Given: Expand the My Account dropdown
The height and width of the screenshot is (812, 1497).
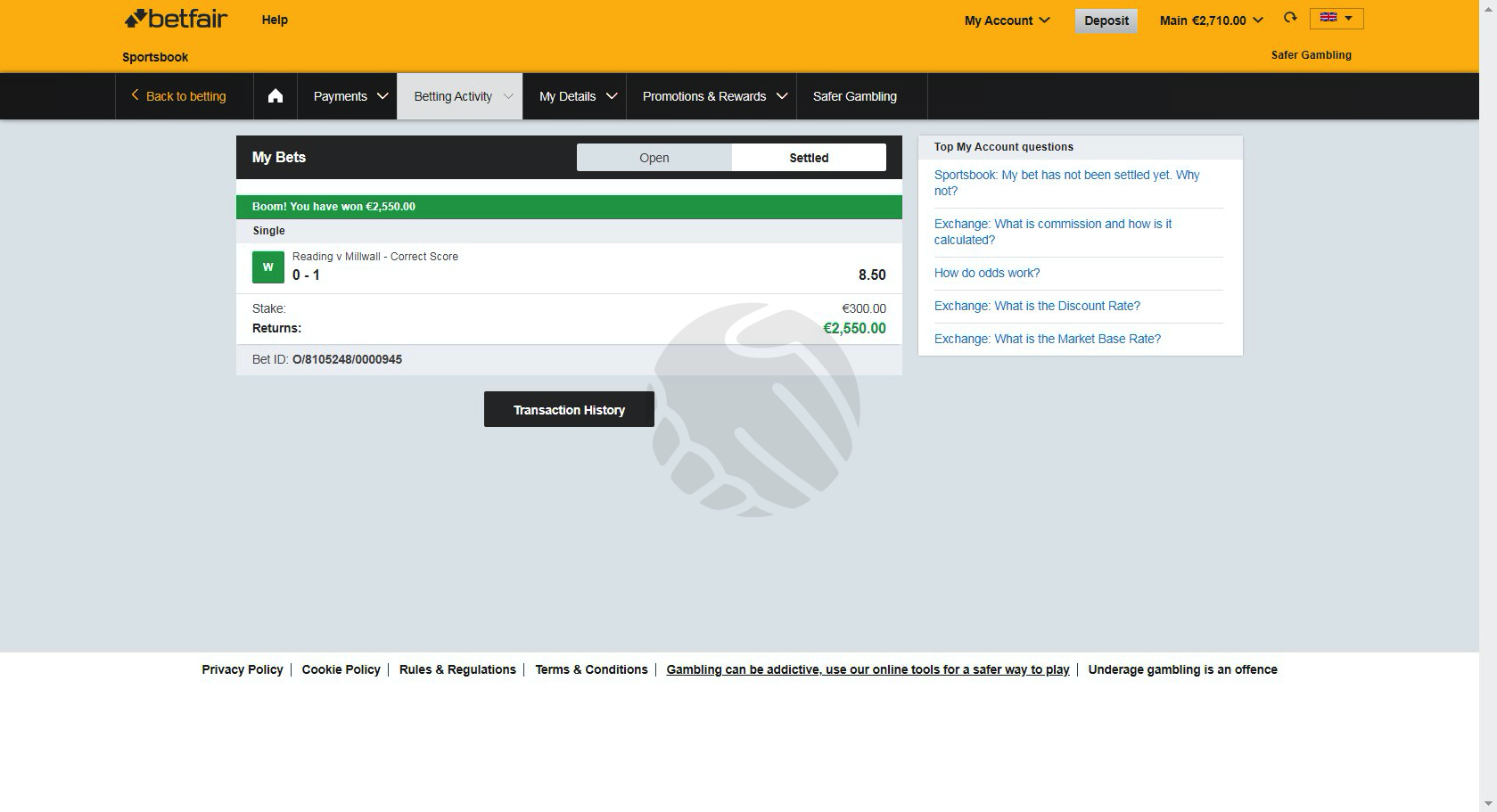Looking at the screenshot, I should [x=1008, y=21].
